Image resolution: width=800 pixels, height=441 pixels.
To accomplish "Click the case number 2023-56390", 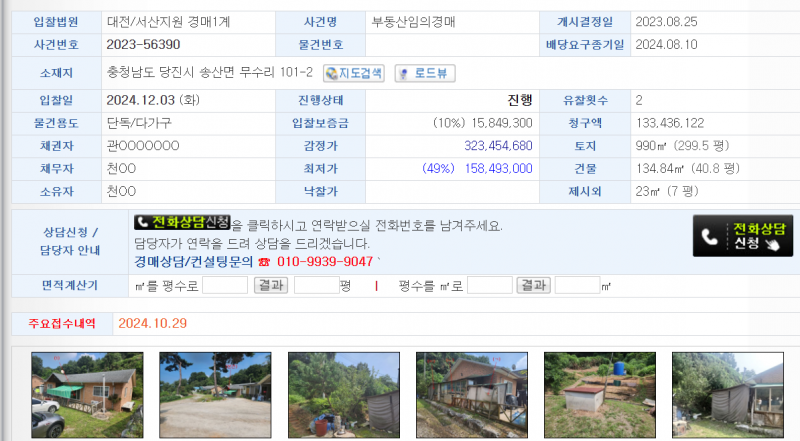I will tap(143, 45).
